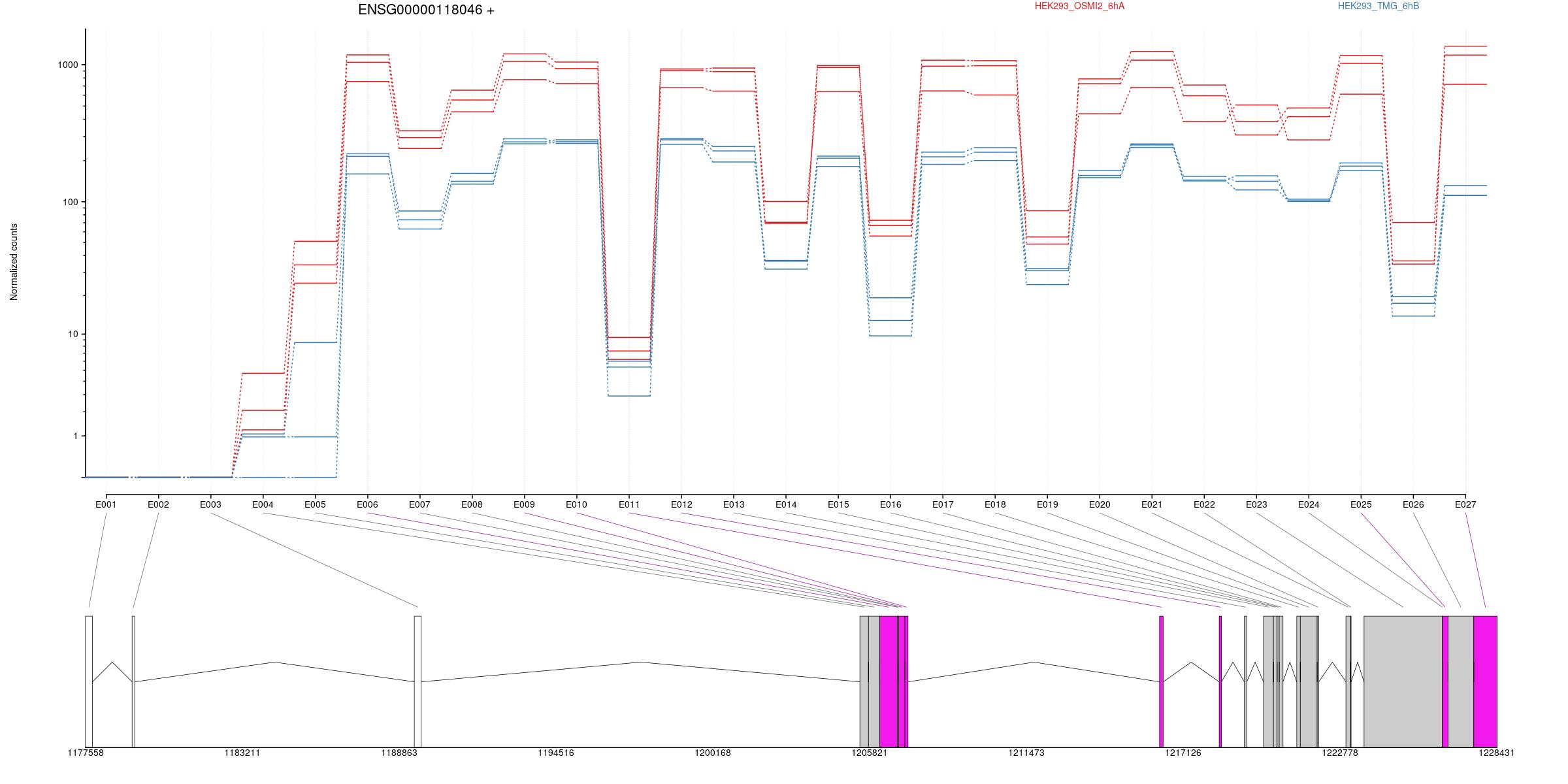Select exon bin label E017
Image resolution: width=1568 pixels, height=784 pixels.
point(943,504)
